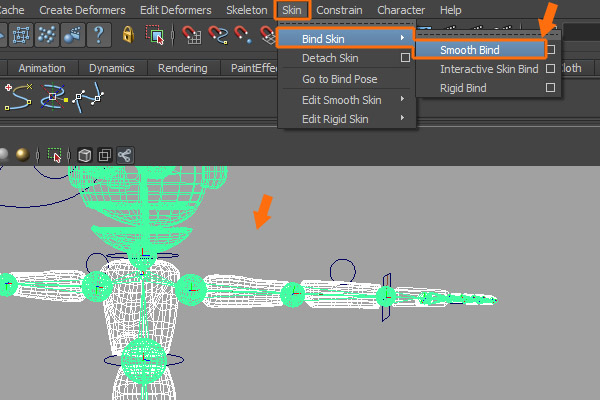Expand the Edit Rigid Skin submenu arrow
Image resolution: width=600 pixels, height=400 pixels.
coord(402,118)
